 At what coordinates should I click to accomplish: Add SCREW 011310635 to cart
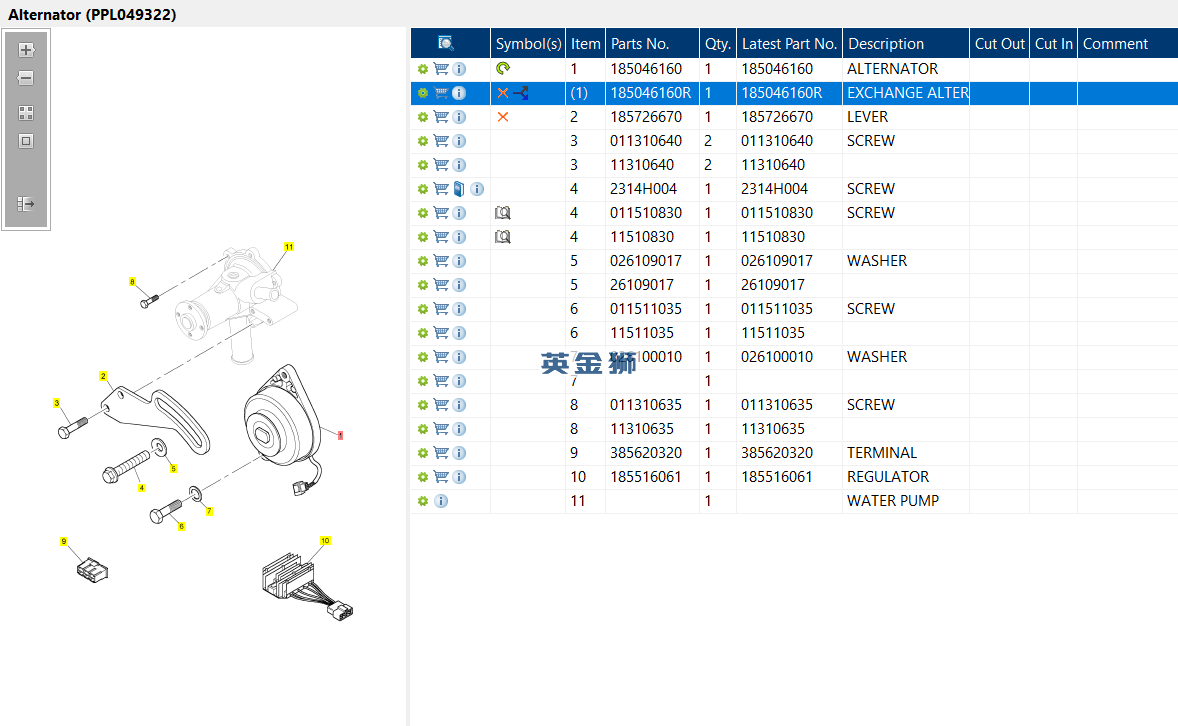tap(441, 404)
